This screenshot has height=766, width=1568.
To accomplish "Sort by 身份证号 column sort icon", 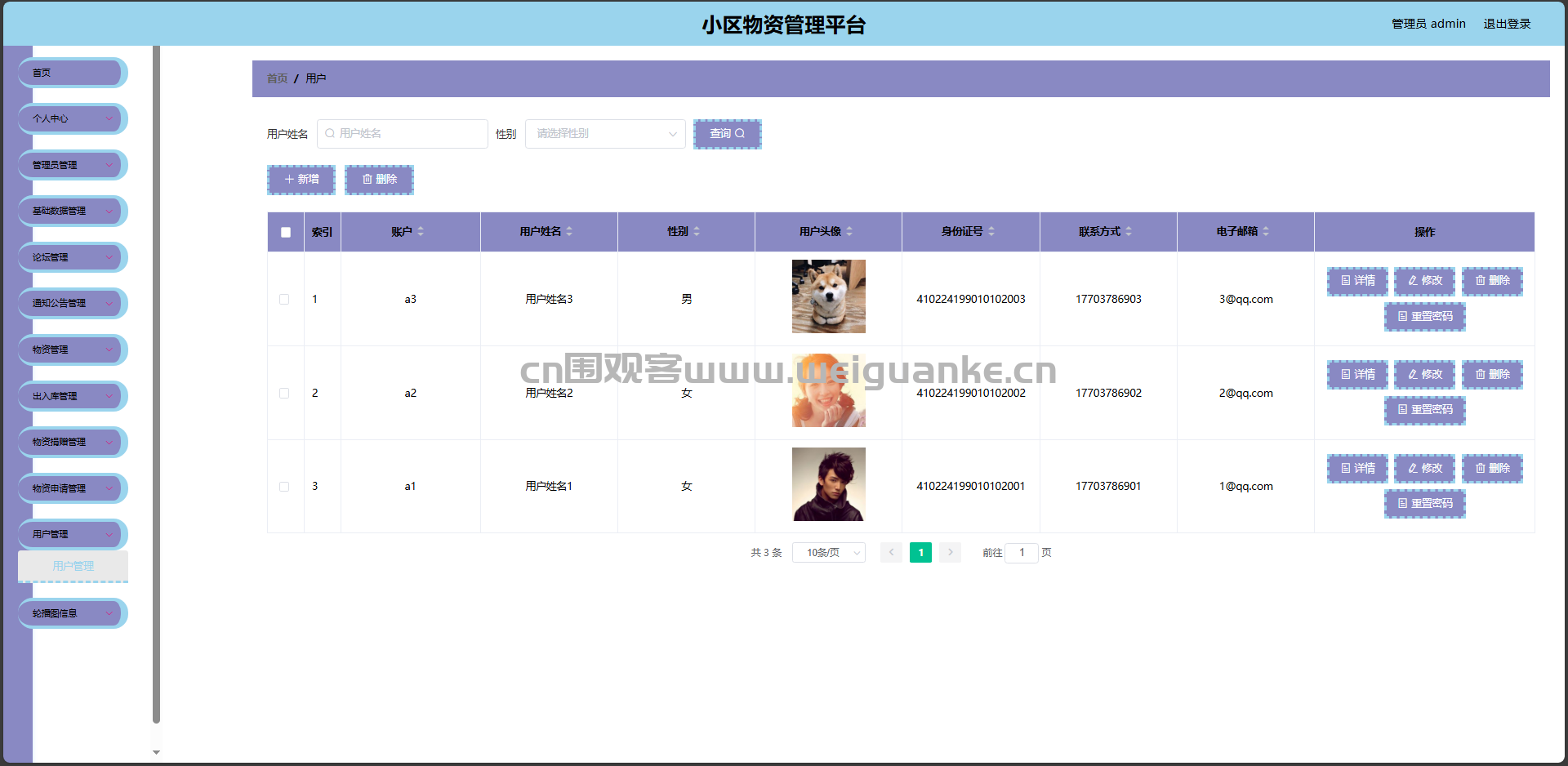I will [x=991, y=232].
